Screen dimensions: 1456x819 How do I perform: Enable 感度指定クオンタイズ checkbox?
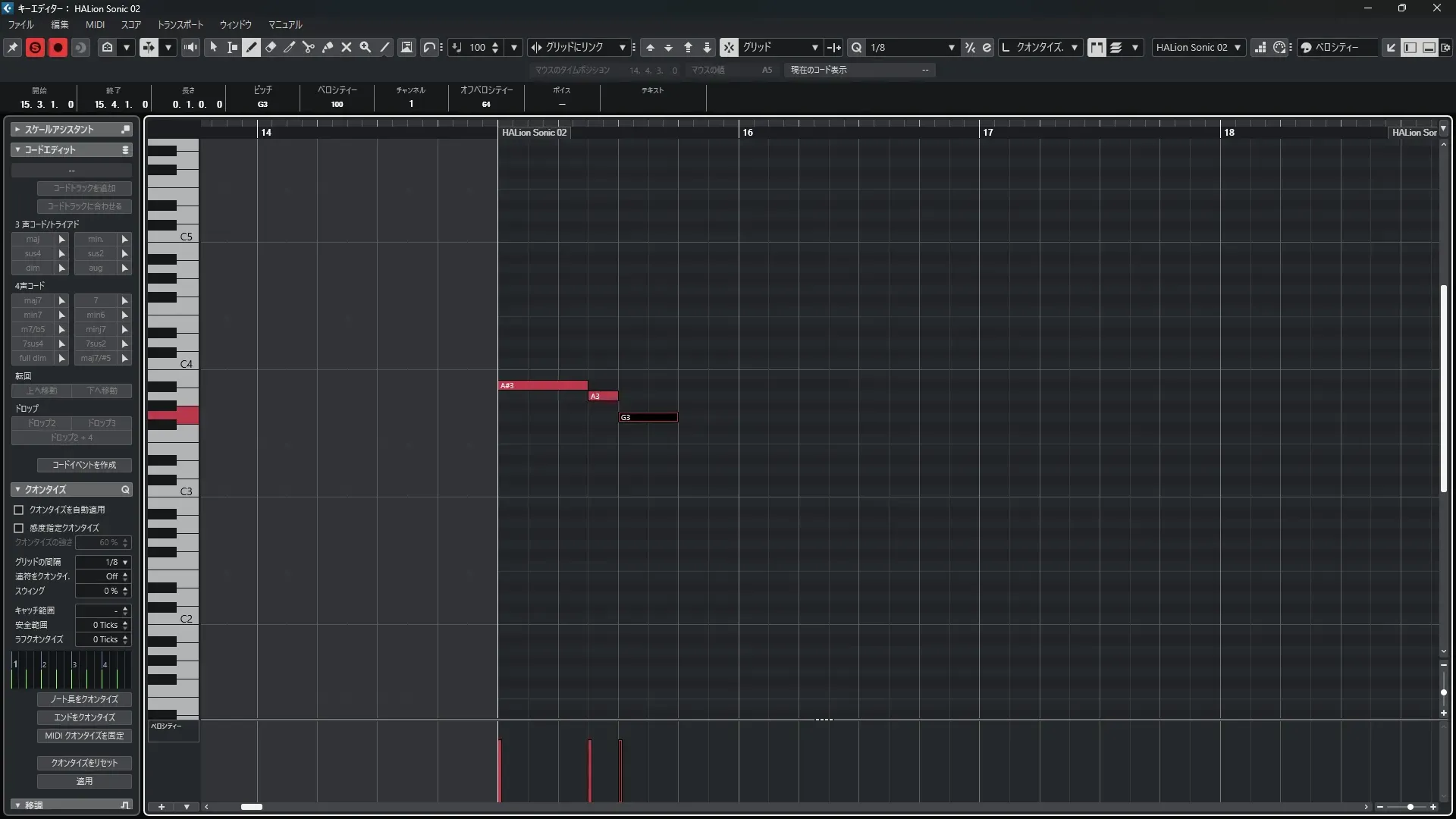(19, 528)
